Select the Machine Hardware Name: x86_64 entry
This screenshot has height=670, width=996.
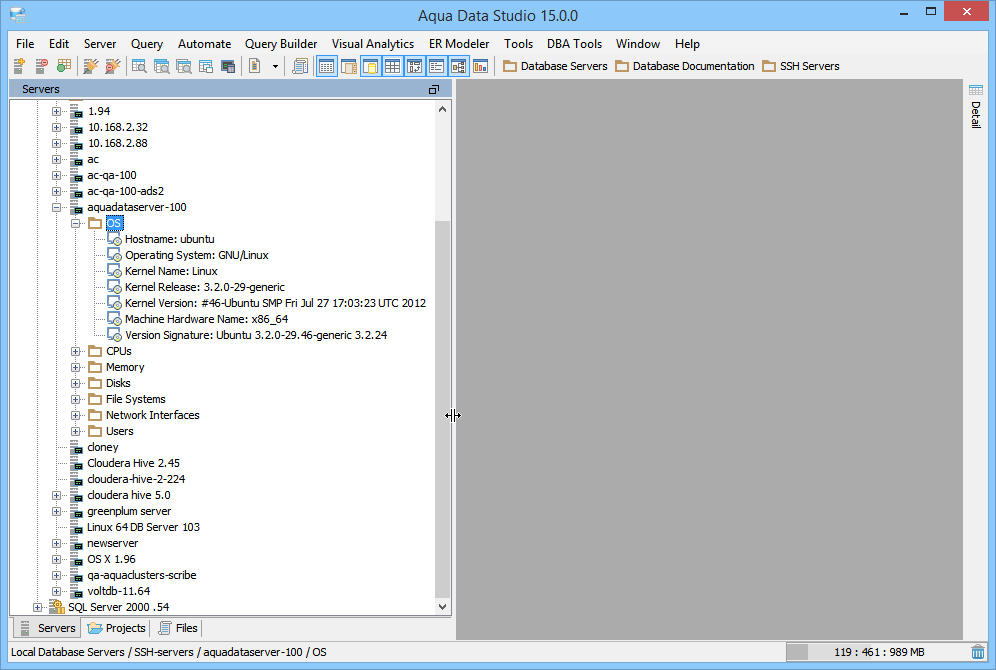click(x=206, y=319)
